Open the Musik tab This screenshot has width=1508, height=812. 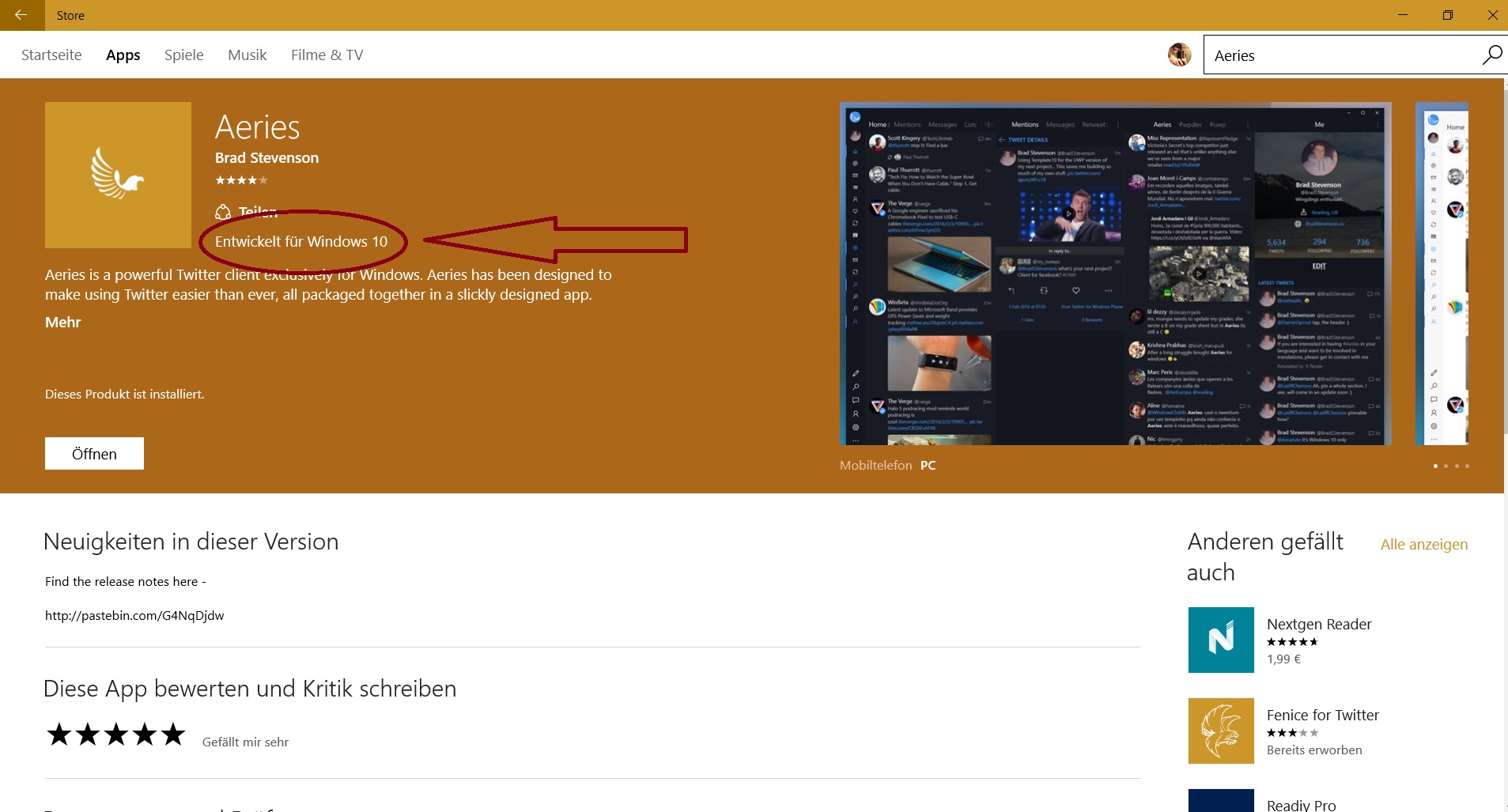[248, 55]
